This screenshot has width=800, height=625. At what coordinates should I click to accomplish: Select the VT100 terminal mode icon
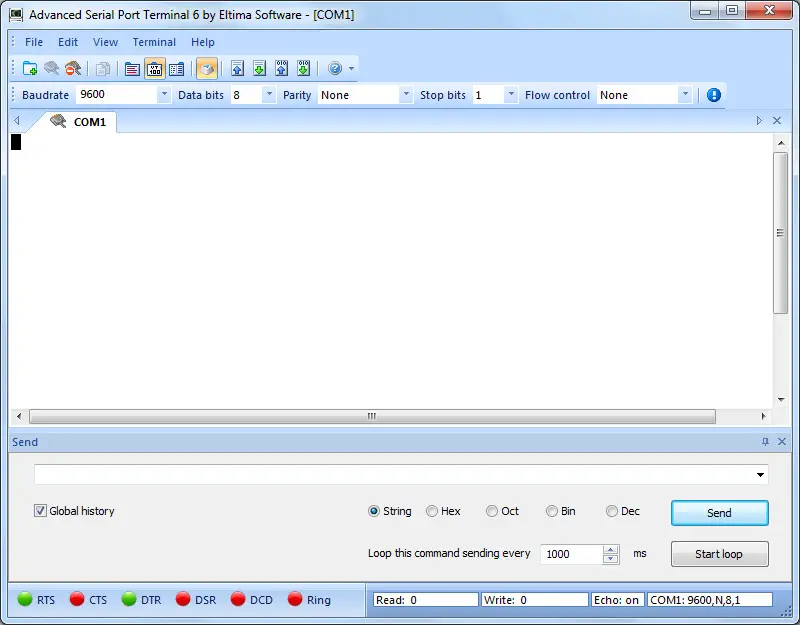[155, 68]
